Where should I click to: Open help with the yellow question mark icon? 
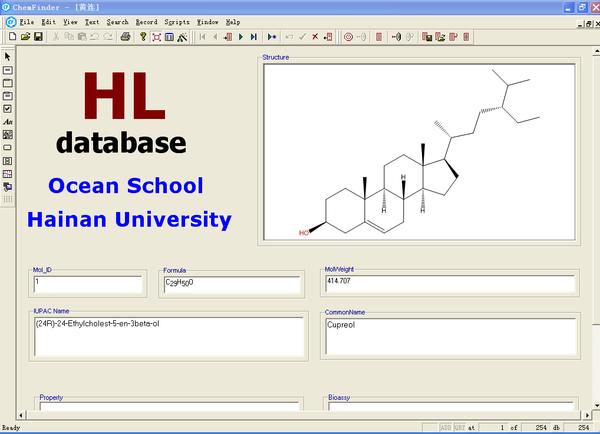[x=143, y=37]
